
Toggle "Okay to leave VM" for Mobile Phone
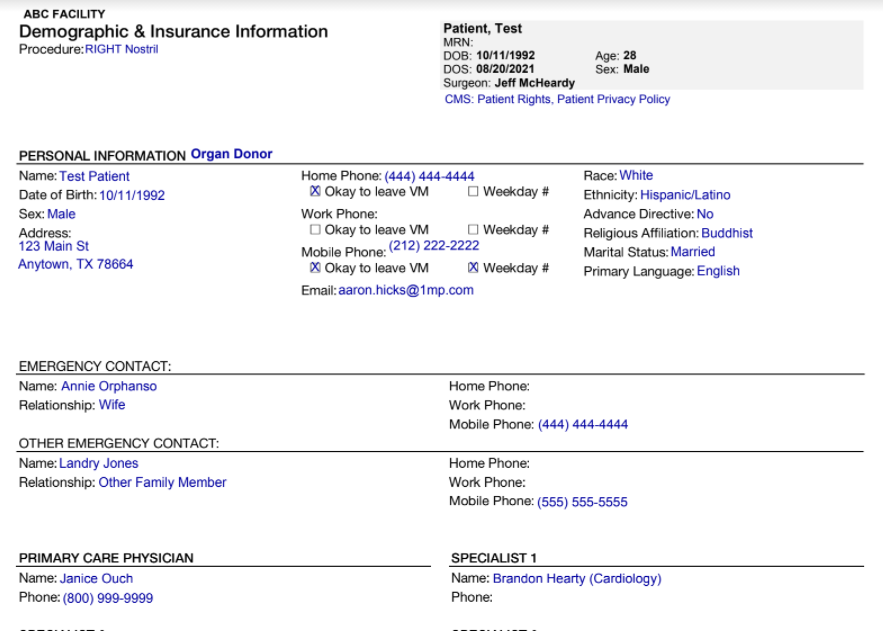tap(316, 267)
